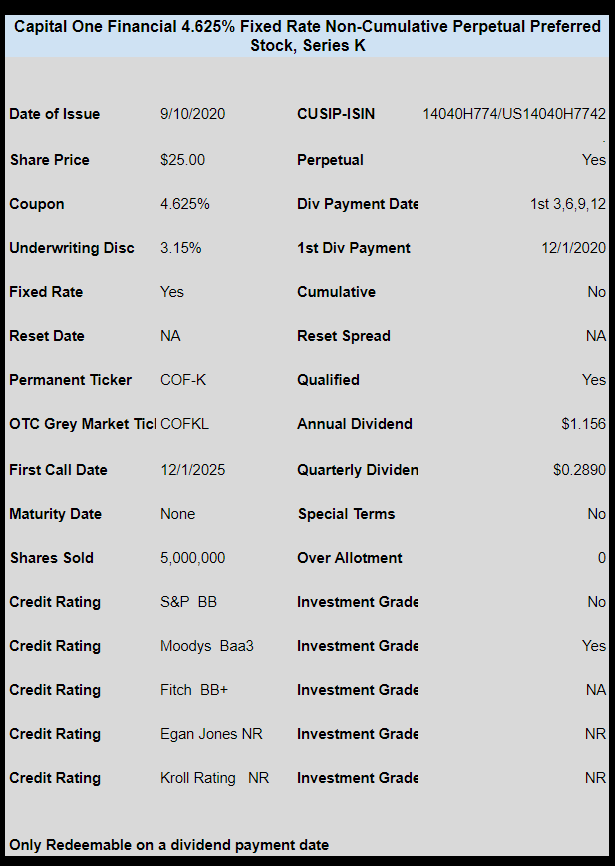Select the Permanent Ticker value COF-K
Screen dimensions: 615x866
click(x=183, y=380)
